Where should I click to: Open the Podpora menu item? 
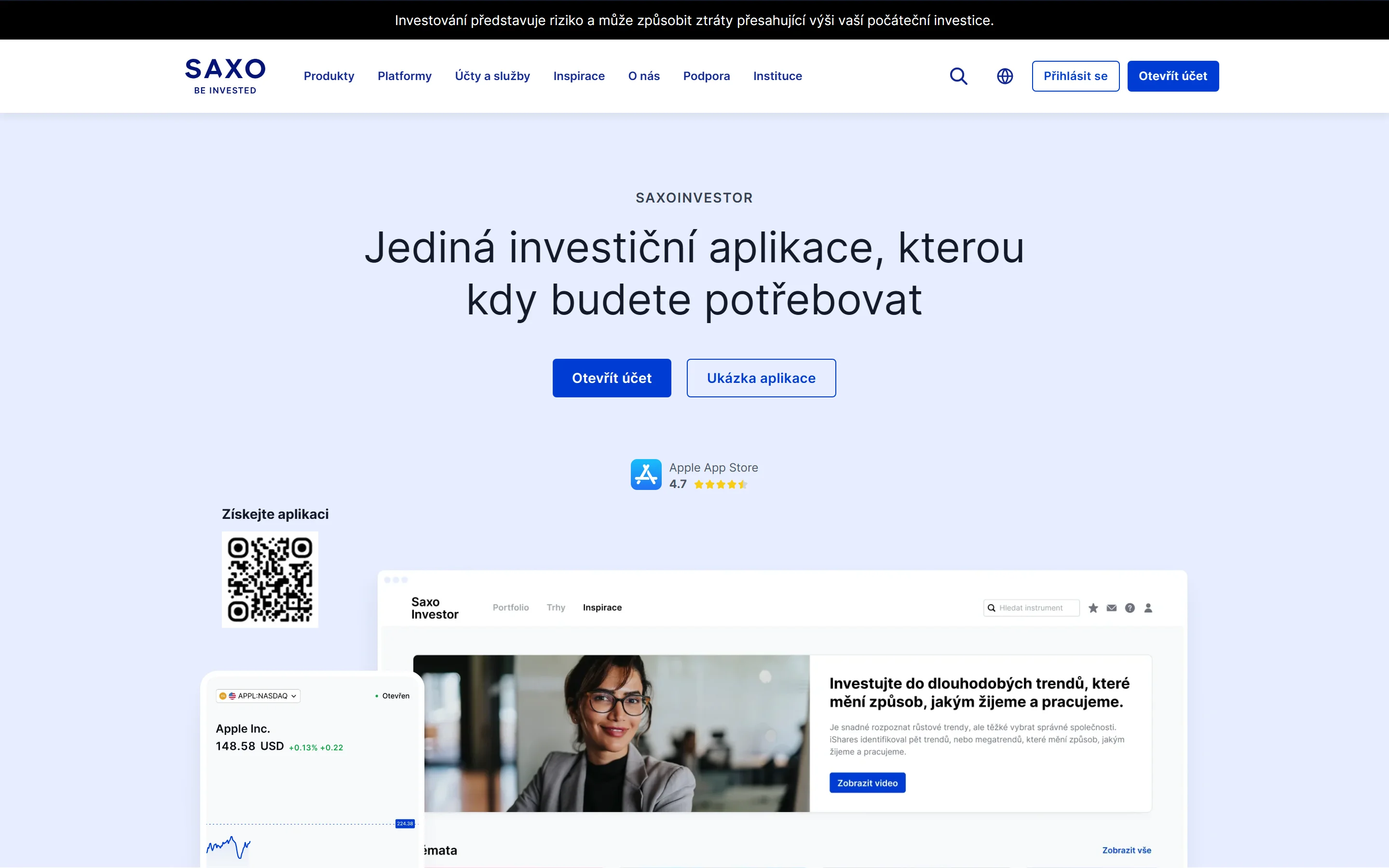point(707,76)
